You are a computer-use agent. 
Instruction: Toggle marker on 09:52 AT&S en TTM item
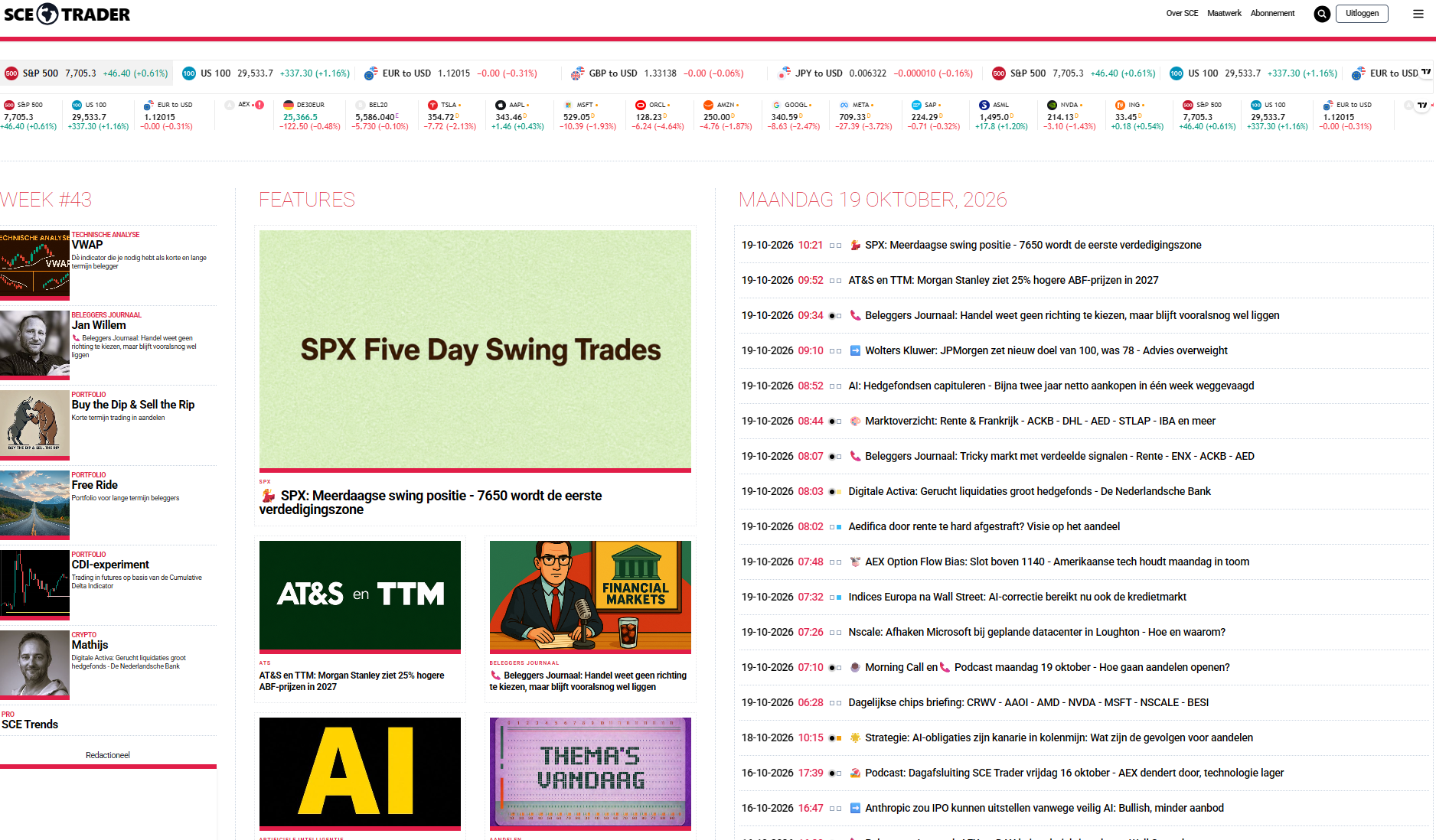[x=835, y=281]
